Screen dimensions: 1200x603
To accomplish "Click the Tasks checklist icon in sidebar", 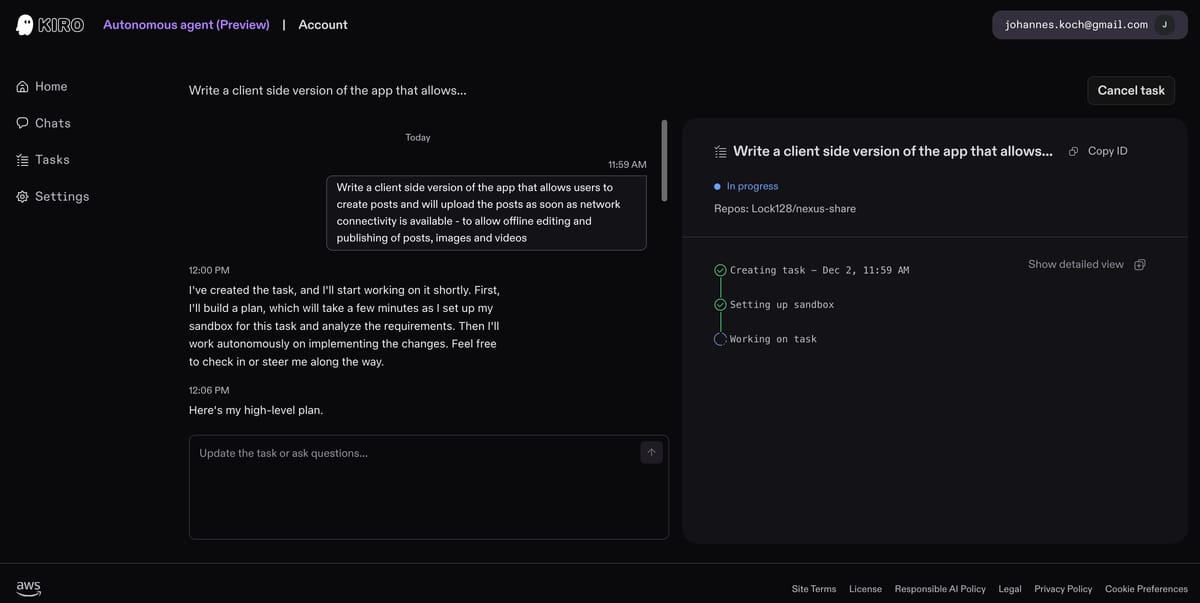I will coord(22,160).
